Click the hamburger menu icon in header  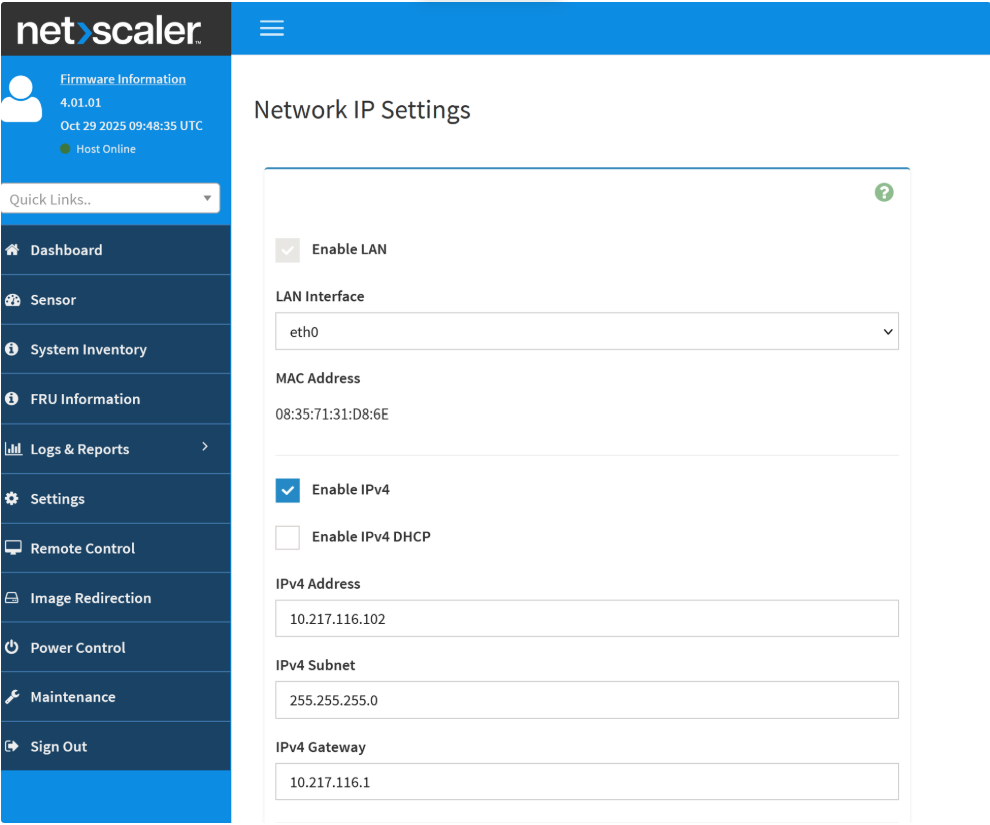pos(272,28)
